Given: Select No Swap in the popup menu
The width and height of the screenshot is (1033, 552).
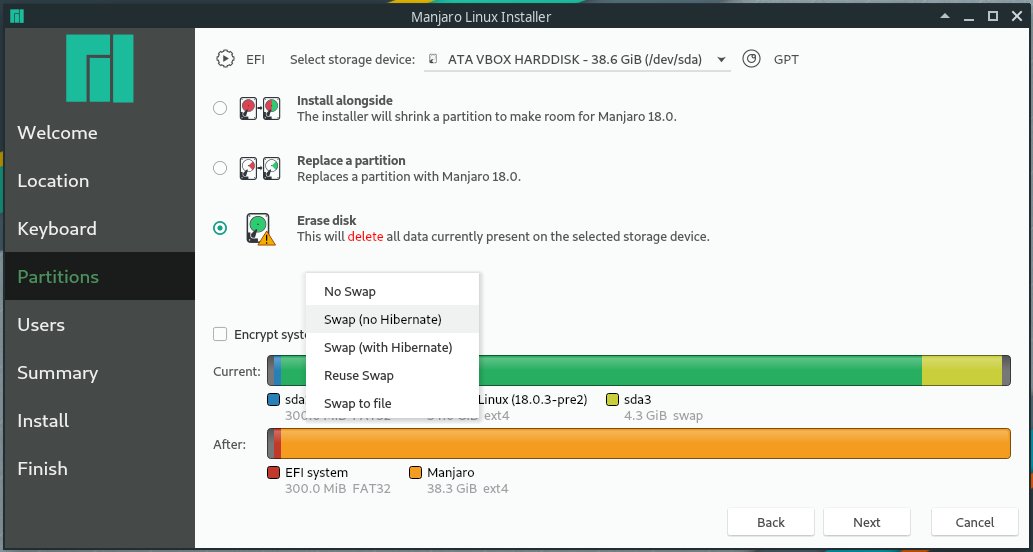Looking at the screenshot, I should [350, 292].
